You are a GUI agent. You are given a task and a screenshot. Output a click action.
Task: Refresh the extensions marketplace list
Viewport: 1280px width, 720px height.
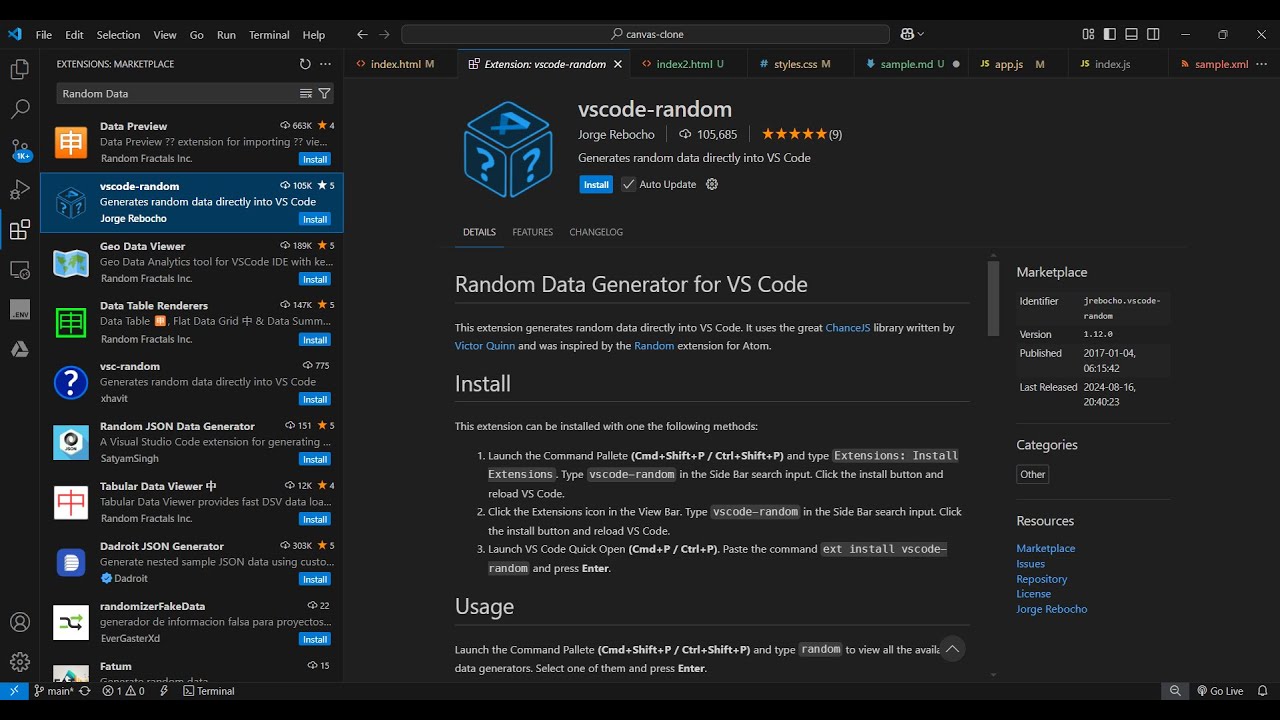coord(305,64)
